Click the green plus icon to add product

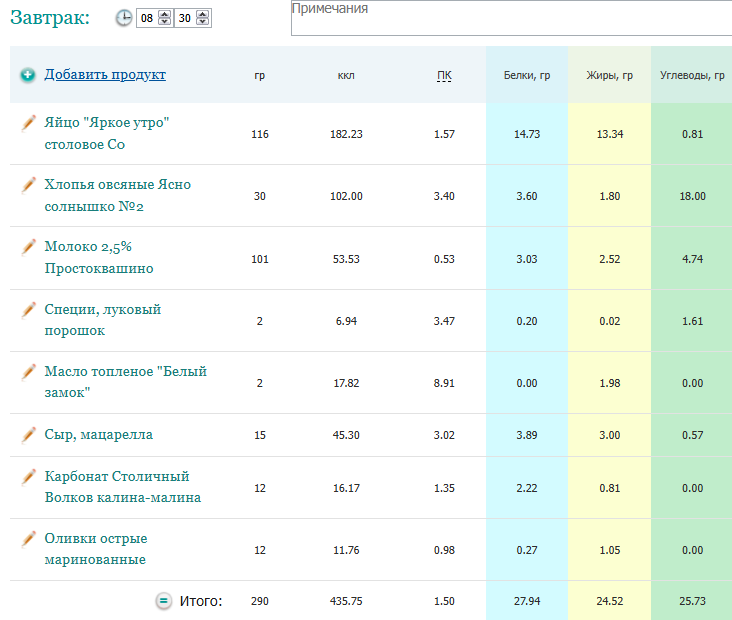28,75
